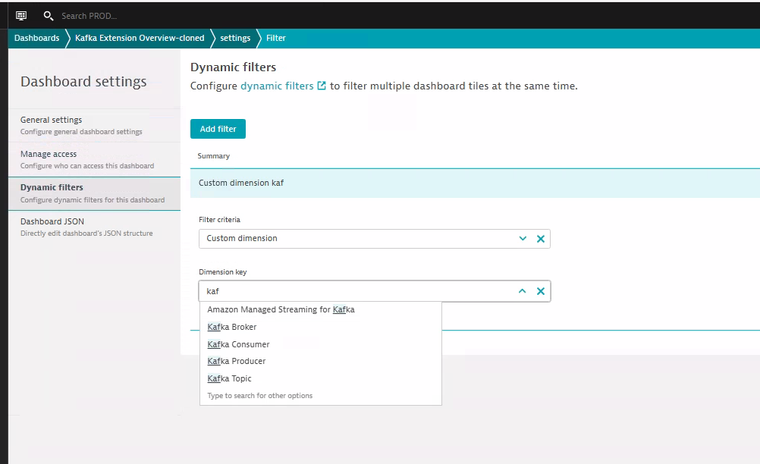760x464 pixels.
Task: Clear the Dimension key field
Action: (x=540, y=291)
